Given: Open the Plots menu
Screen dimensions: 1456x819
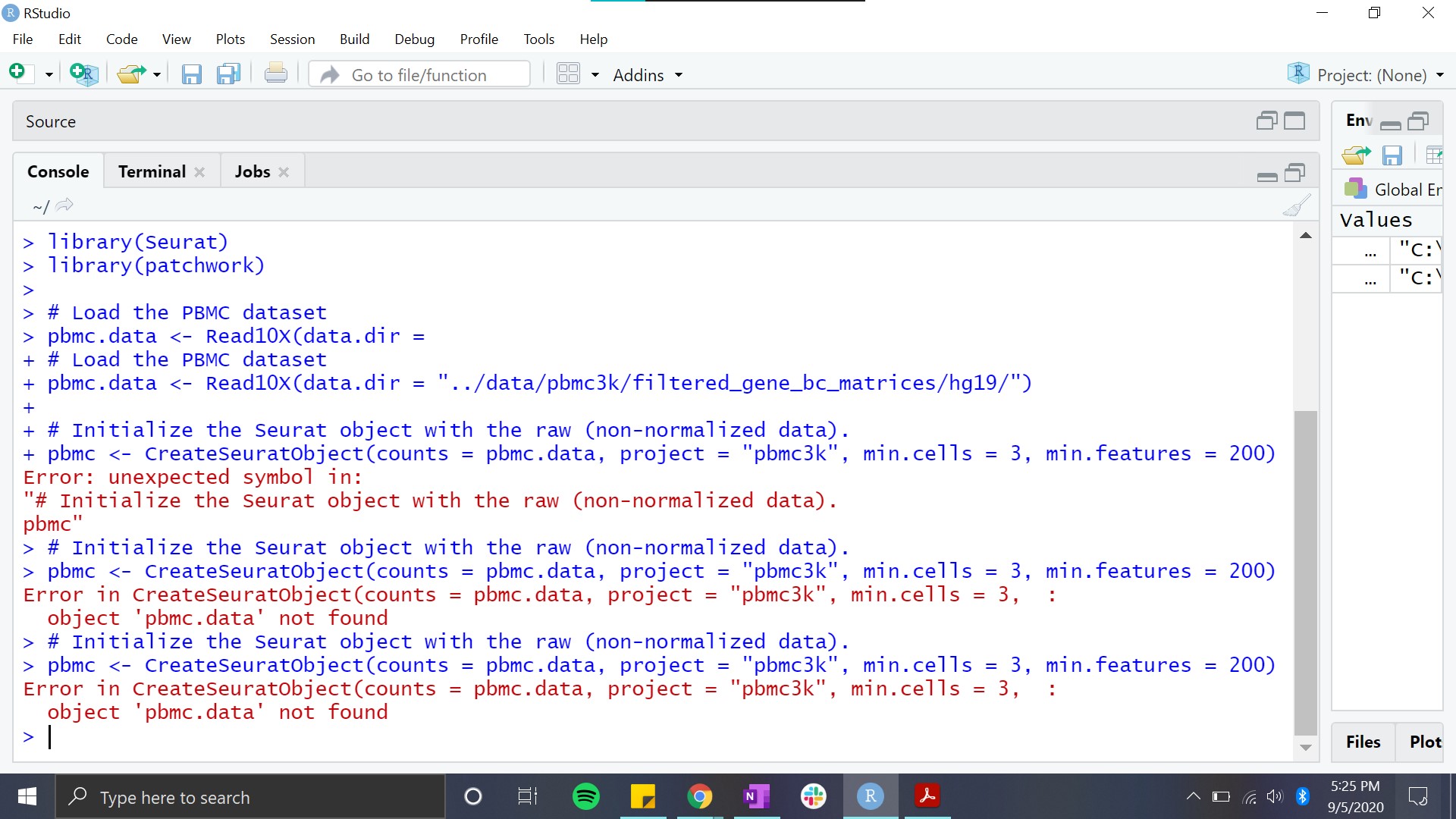Looking at the screenshot, I should (x=231, y=39).
